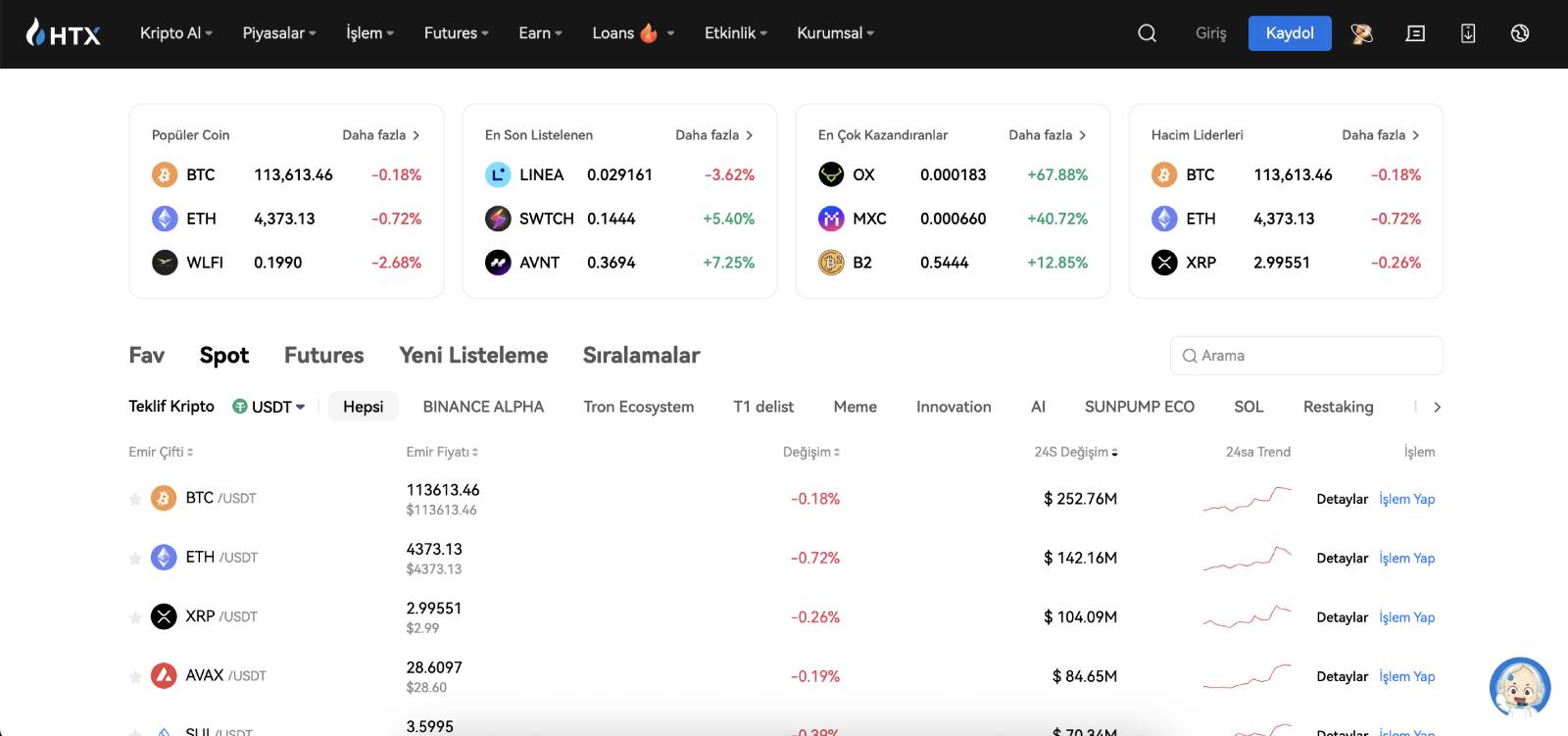
Task: Expand the İşlem menu
Action: (370, 33)
